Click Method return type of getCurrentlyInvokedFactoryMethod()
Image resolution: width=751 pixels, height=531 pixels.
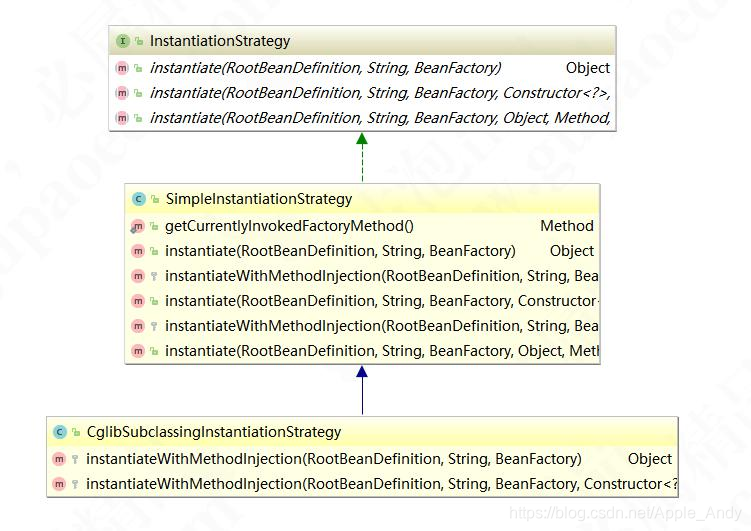coord(567,226)
